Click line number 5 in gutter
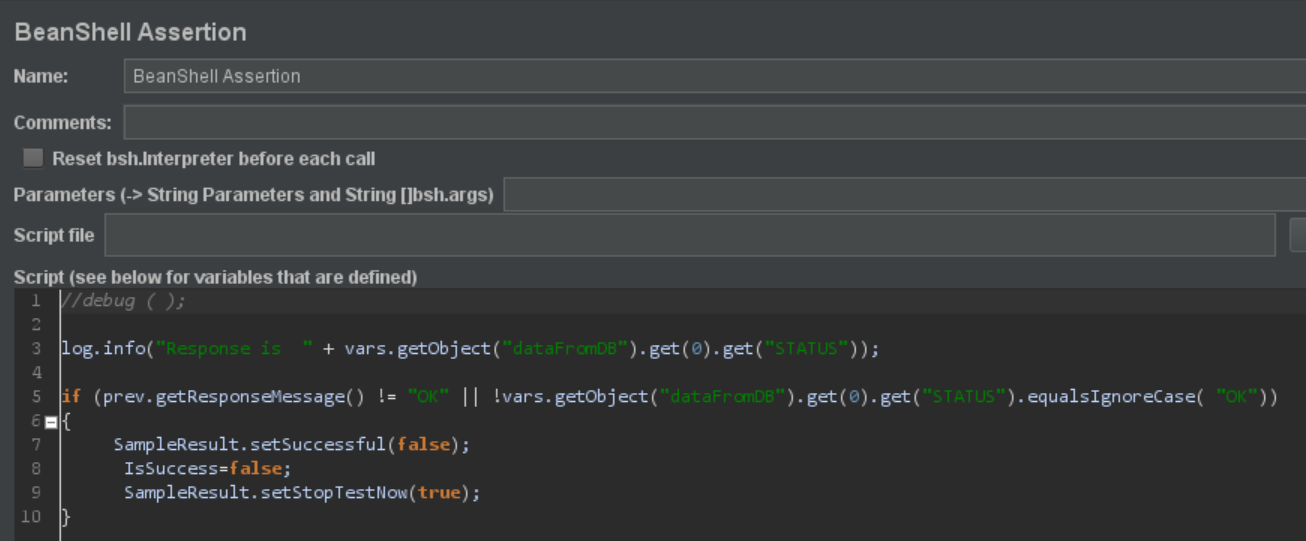Image resolution: width=1306 pixels, height=541 pixels. 36,397
